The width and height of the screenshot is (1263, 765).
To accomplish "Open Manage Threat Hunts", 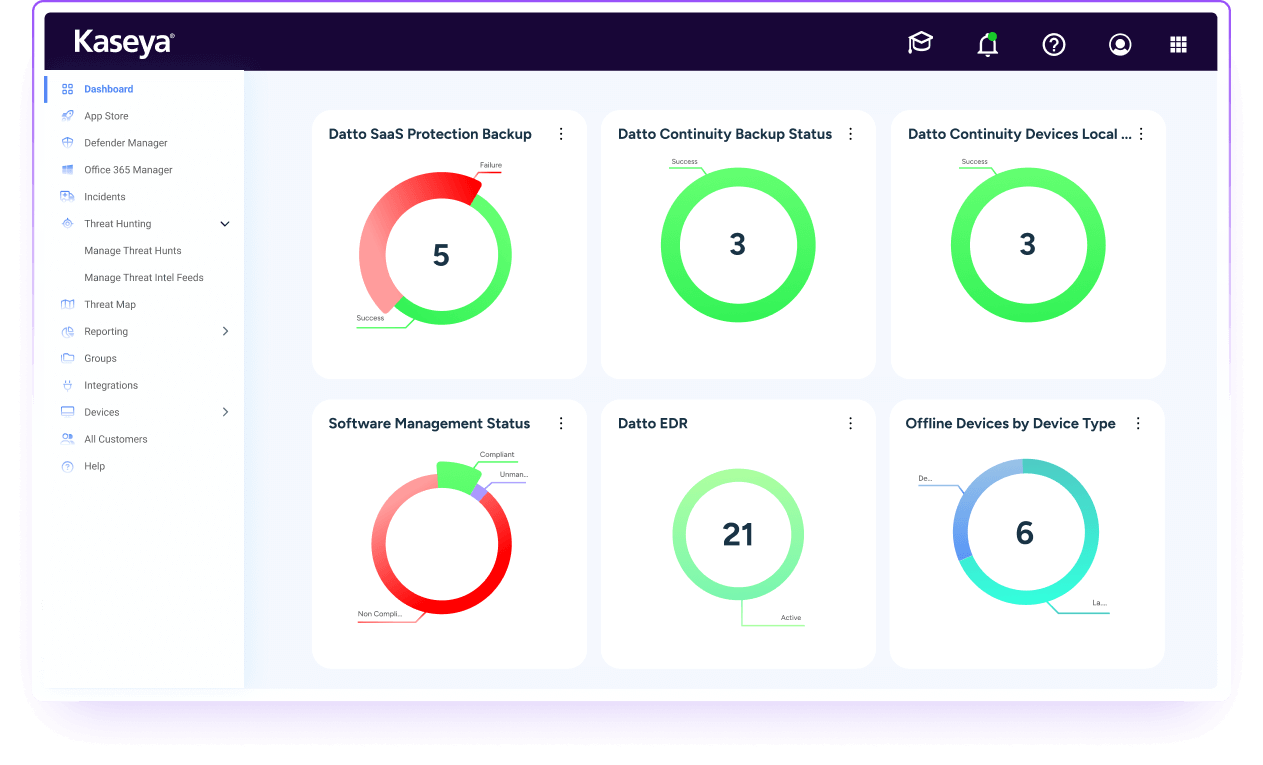I will pos(133,250).
